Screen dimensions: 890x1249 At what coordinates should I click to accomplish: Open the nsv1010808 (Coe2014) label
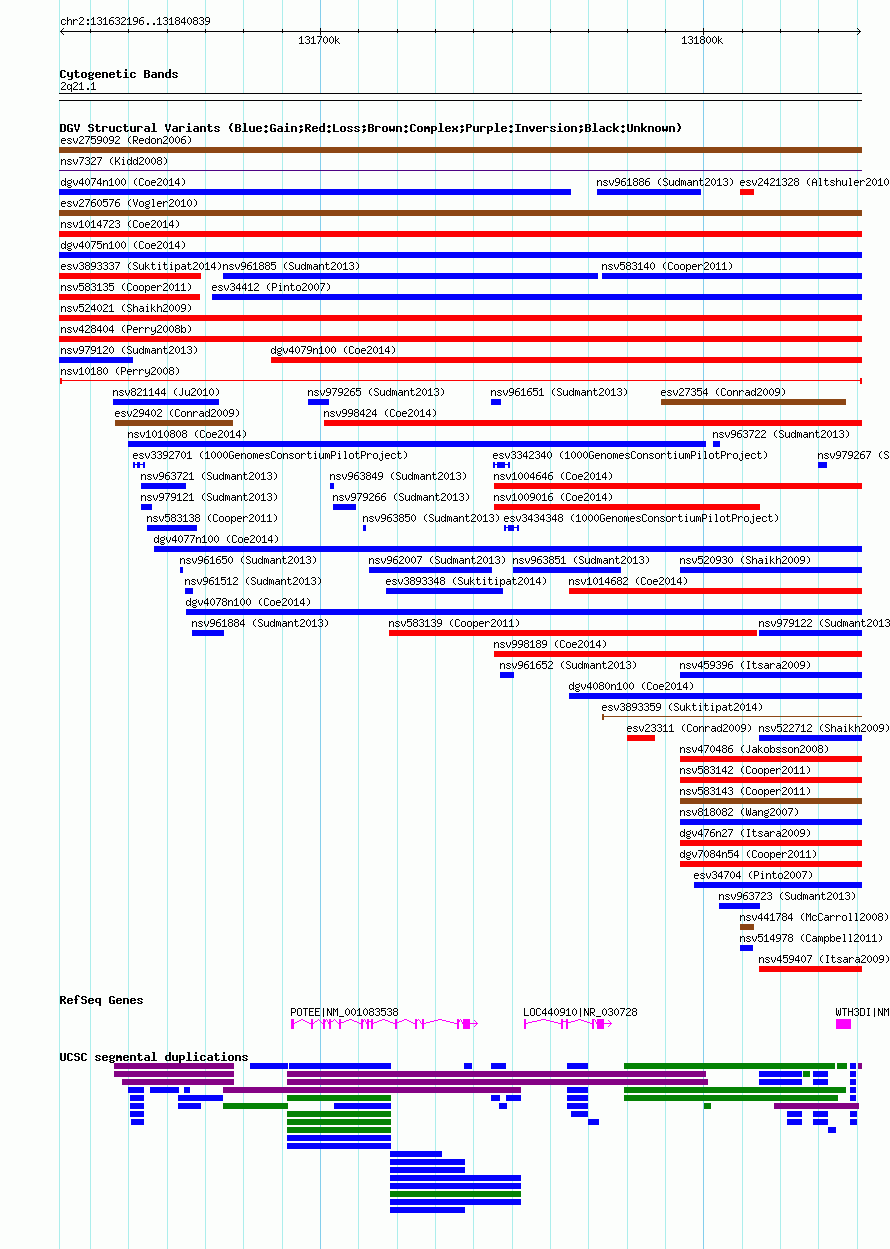click(x=187, y=434)
